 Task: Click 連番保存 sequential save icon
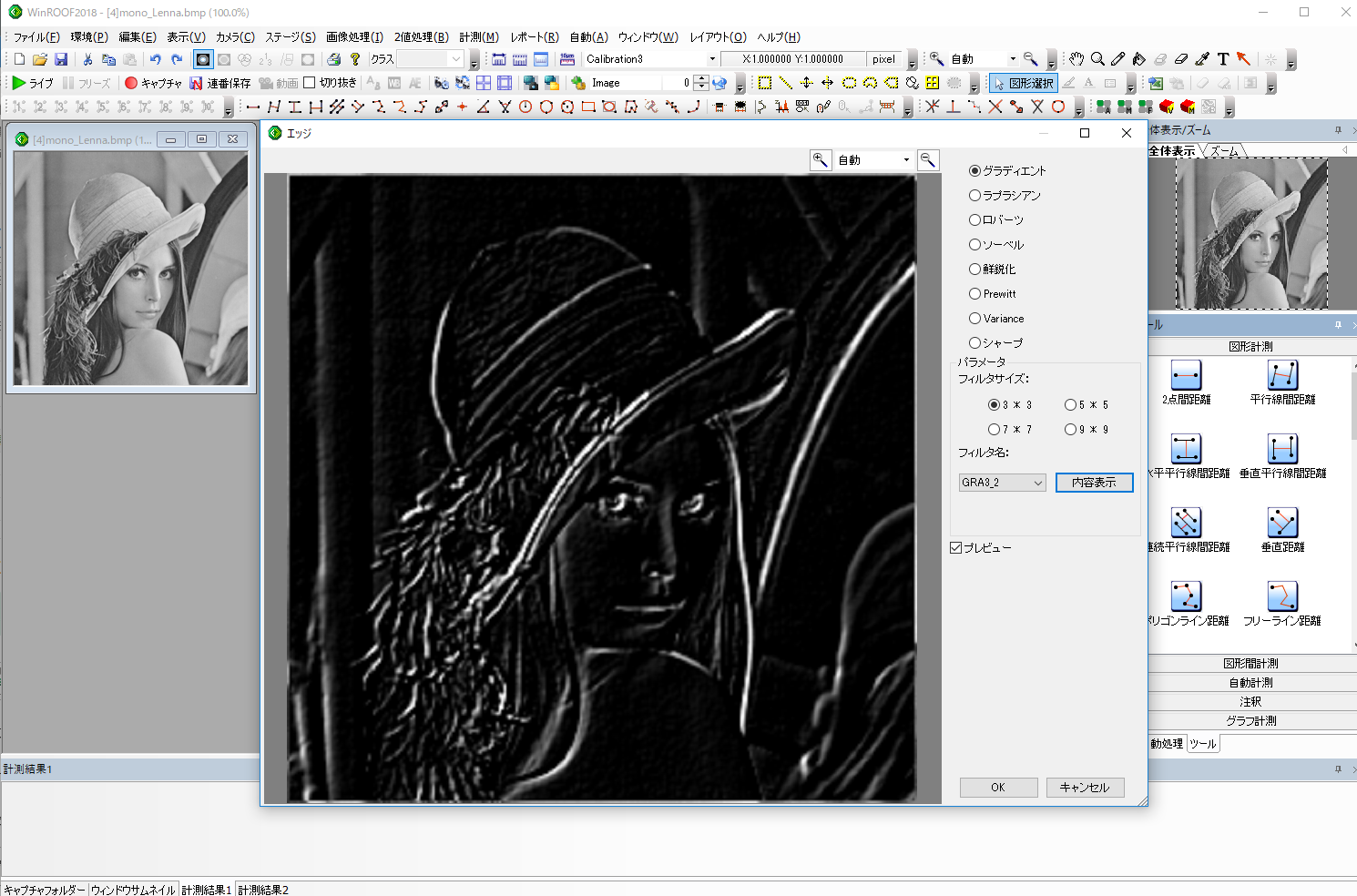pyautogui.click(x=220, y=83)
